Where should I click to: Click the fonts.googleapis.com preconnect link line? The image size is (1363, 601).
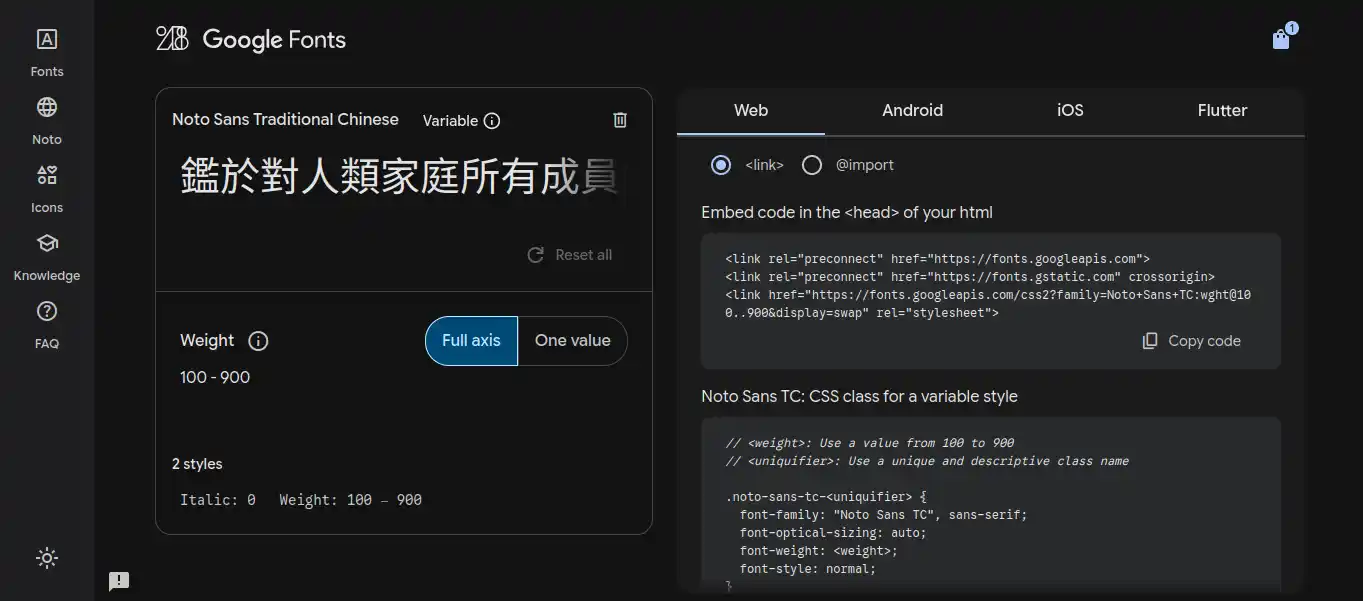pos(938,259)
